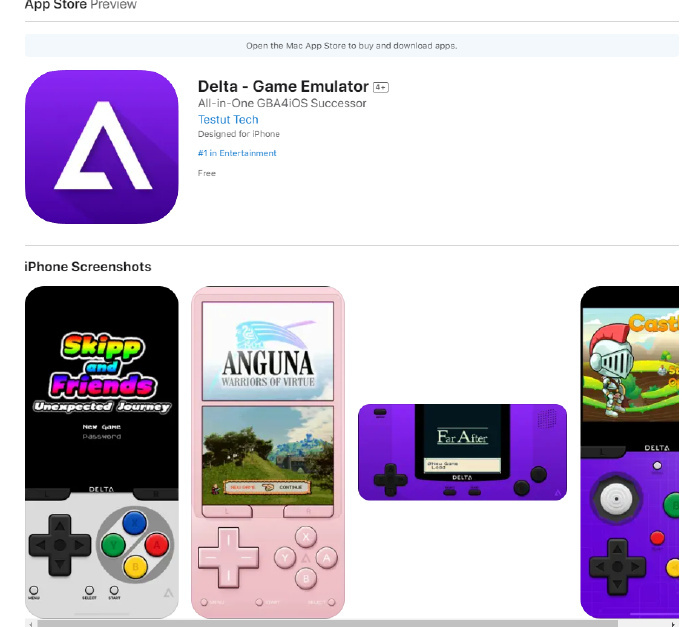Image resolution: width=690 pixels, height=627 pixels.
Task: Click the Designed for iPhone text
Action: click(x=239, y=134)
